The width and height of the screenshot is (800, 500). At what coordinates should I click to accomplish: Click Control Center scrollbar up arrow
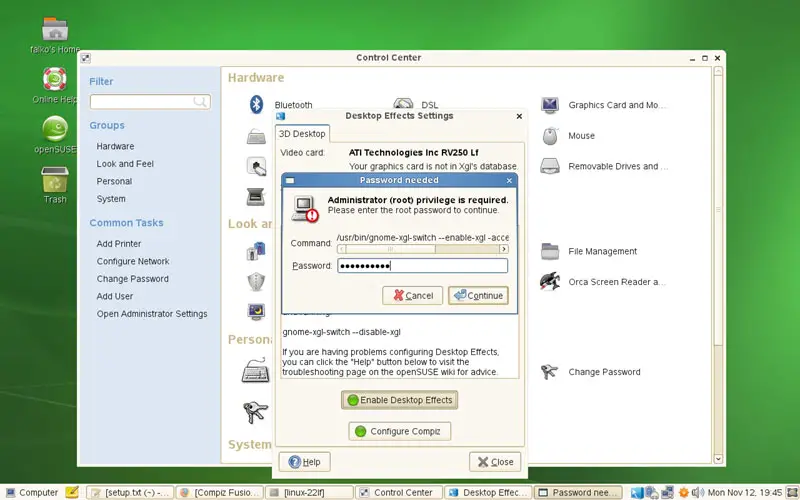point(718,71)
